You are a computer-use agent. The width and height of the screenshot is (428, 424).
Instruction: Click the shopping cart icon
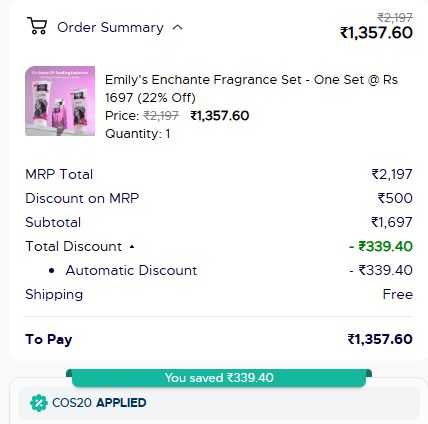tap(37, 26)
